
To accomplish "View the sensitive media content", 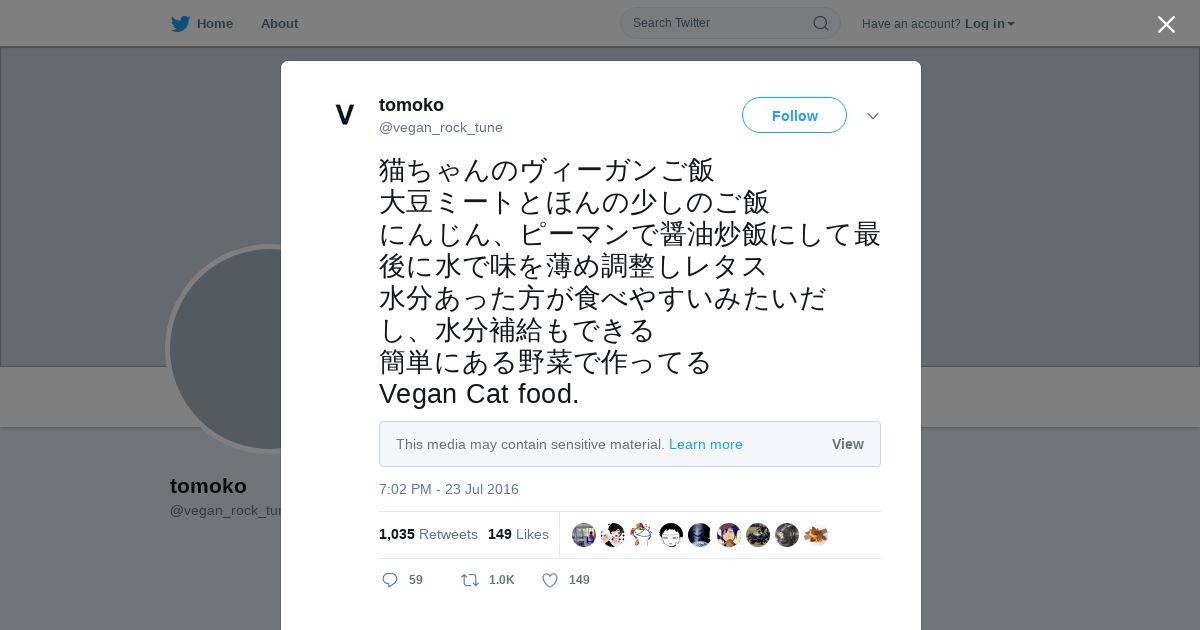I will 847,444.
